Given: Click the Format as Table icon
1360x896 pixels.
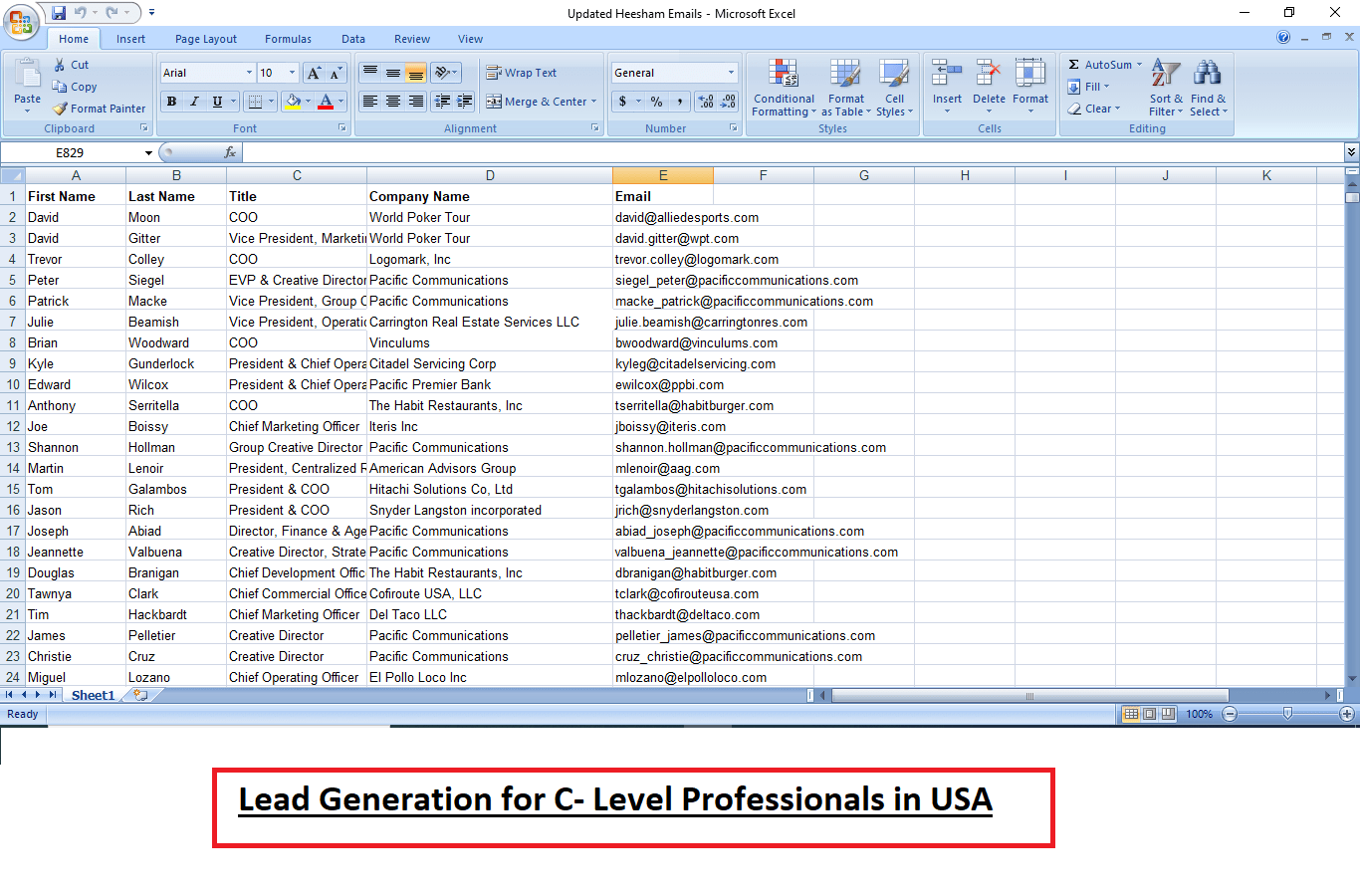Looking at the screenshot, I should [x=846, y=88].
